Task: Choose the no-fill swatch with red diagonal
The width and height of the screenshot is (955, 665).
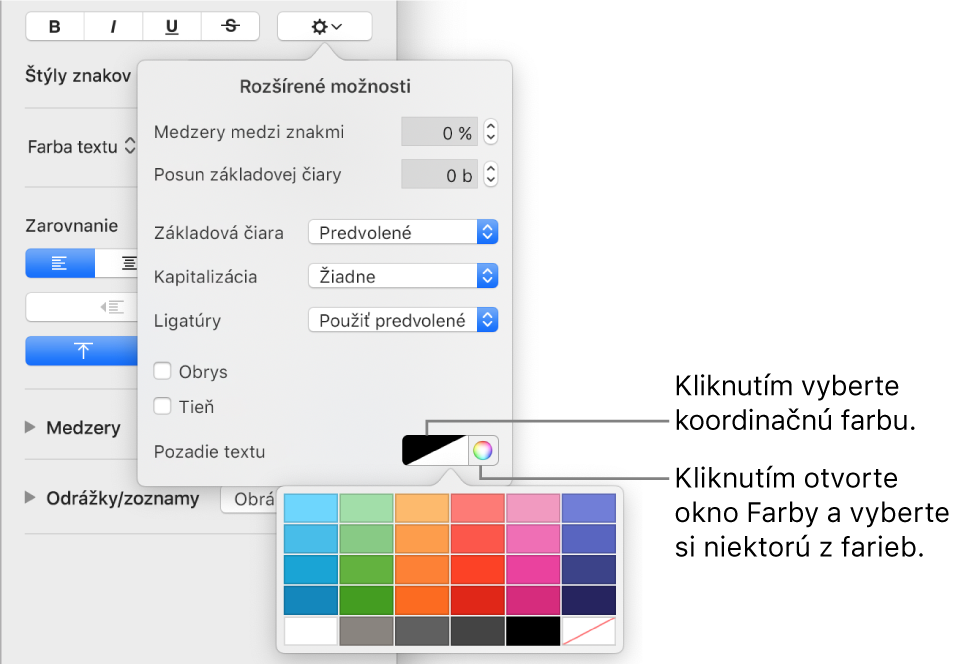Action: (x=589, y=631)
